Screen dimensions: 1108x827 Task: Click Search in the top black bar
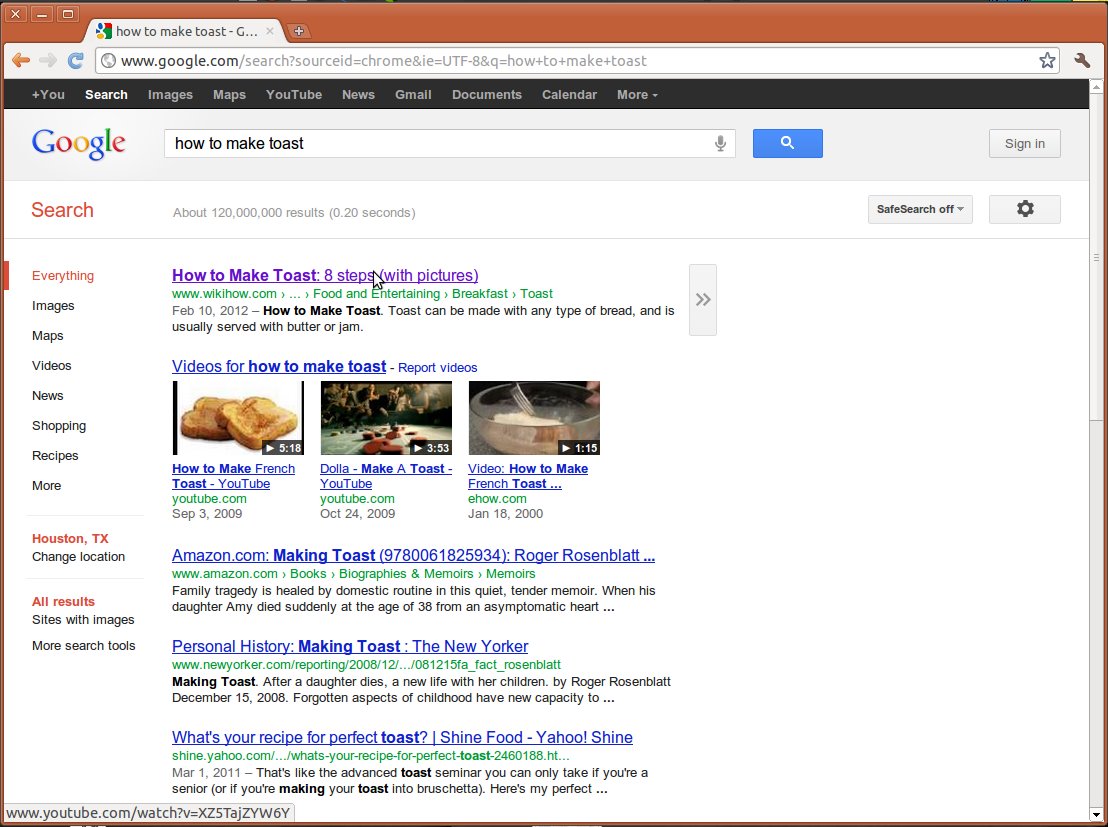[x=106, y=95]
